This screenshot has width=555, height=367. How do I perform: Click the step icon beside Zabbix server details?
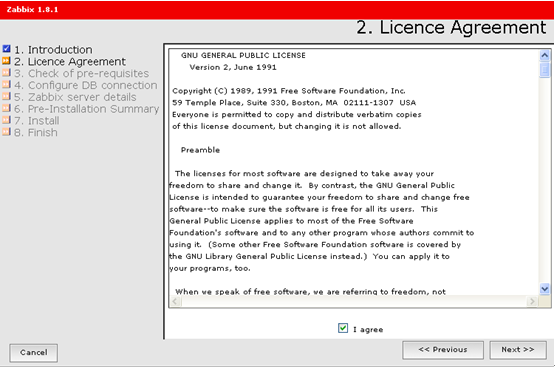(6, 96)
